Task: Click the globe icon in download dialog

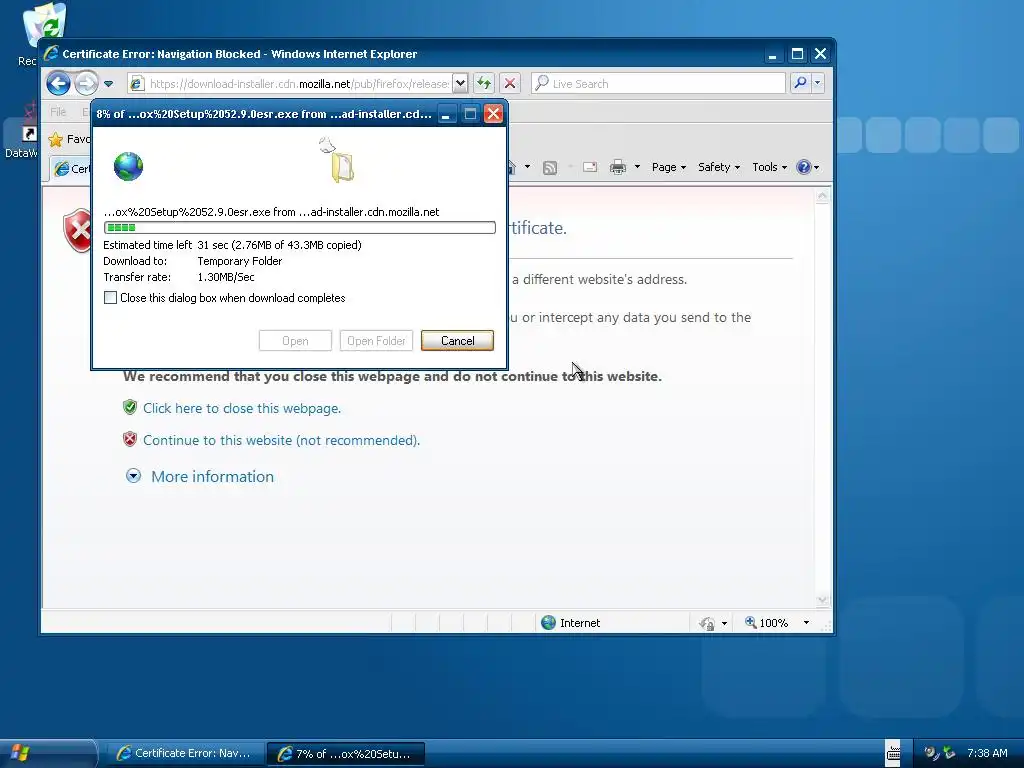Action: (x=128, y=166)
